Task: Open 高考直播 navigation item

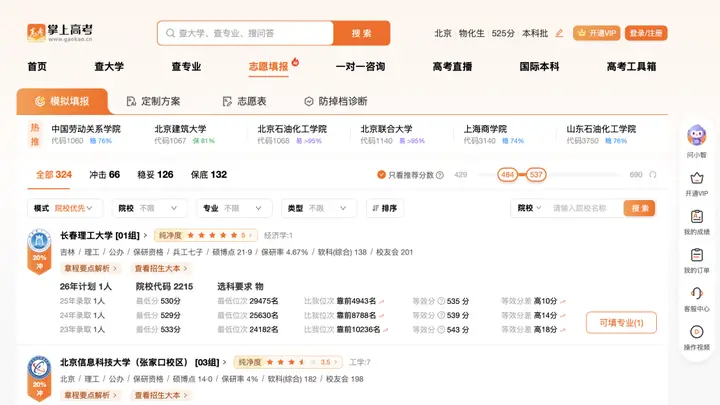Action: point(452,67)
